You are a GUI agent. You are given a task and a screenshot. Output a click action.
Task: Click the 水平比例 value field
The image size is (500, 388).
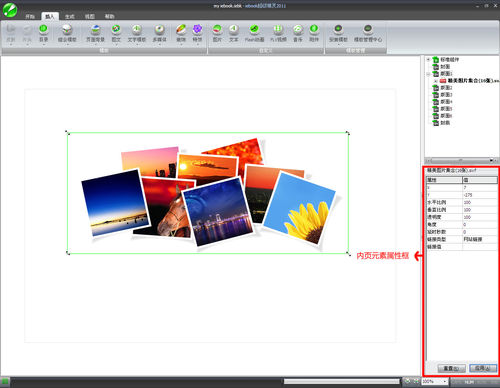[479, 202]
